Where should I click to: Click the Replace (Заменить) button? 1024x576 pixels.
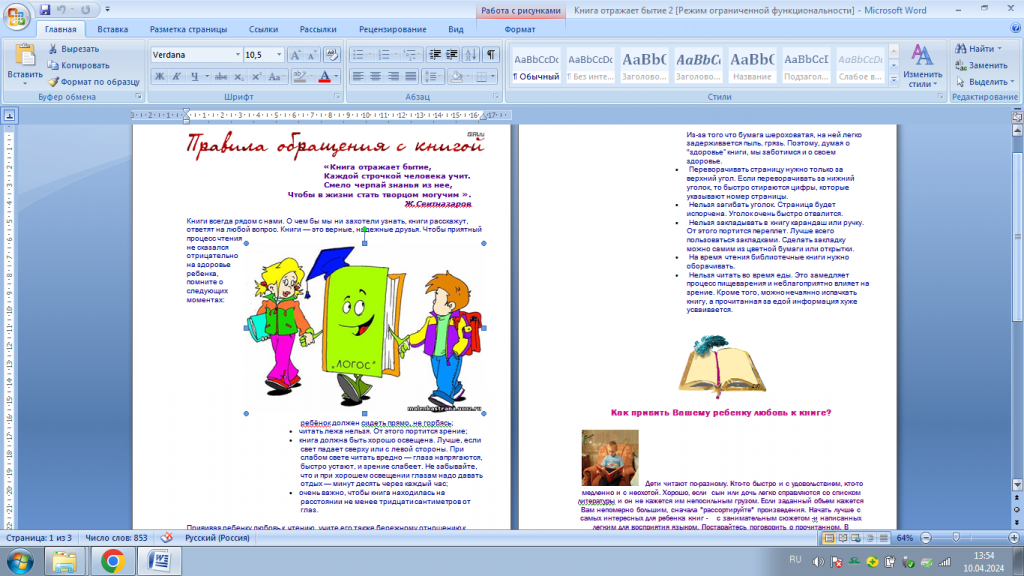pyautogui.click(x=982, y=65)
